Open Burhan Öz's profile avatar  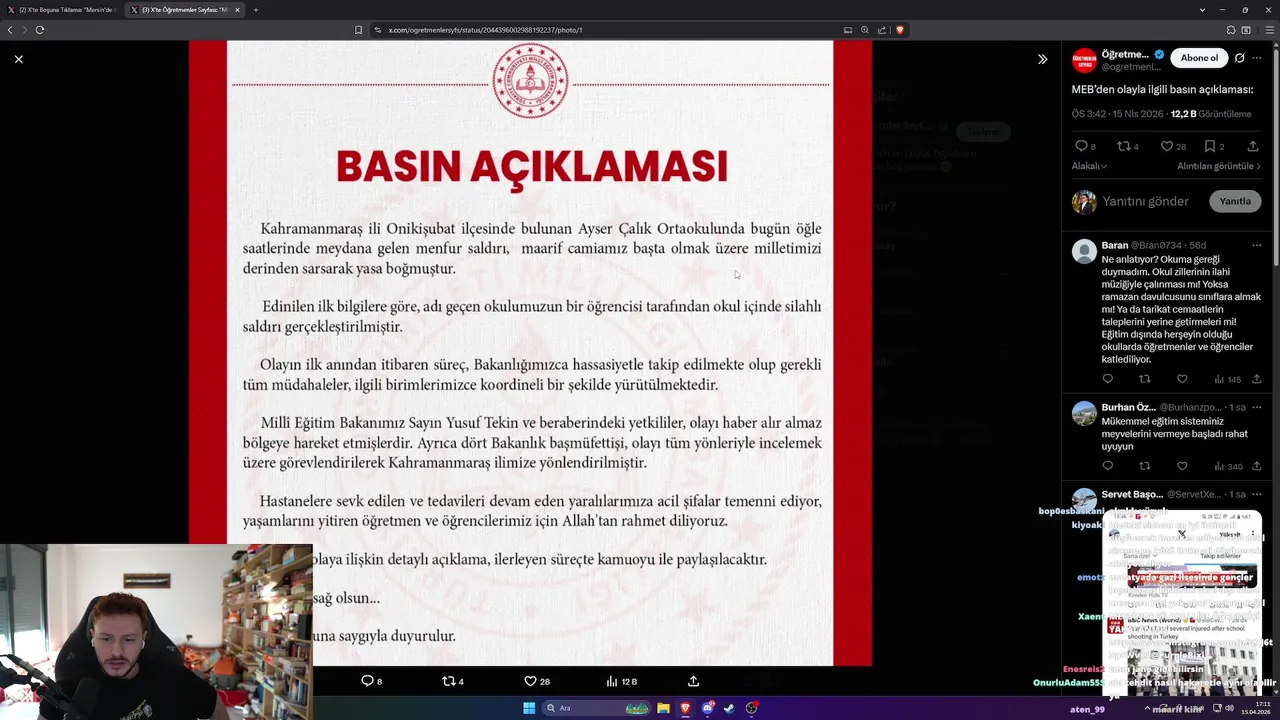(x=1084, y=413)
